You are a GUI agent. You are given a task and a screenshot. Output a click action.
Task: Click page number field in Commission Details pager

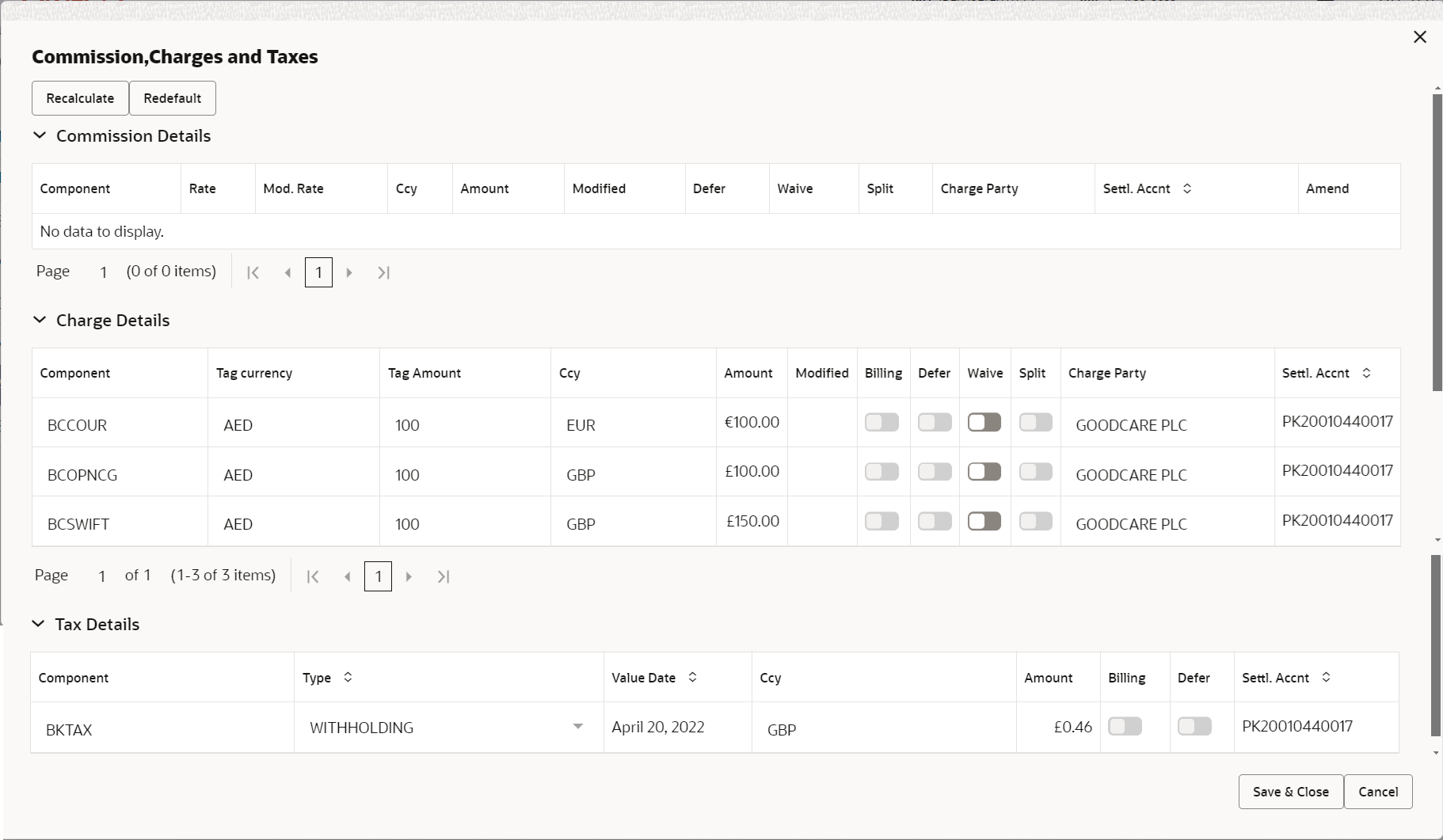coord(318,272)
